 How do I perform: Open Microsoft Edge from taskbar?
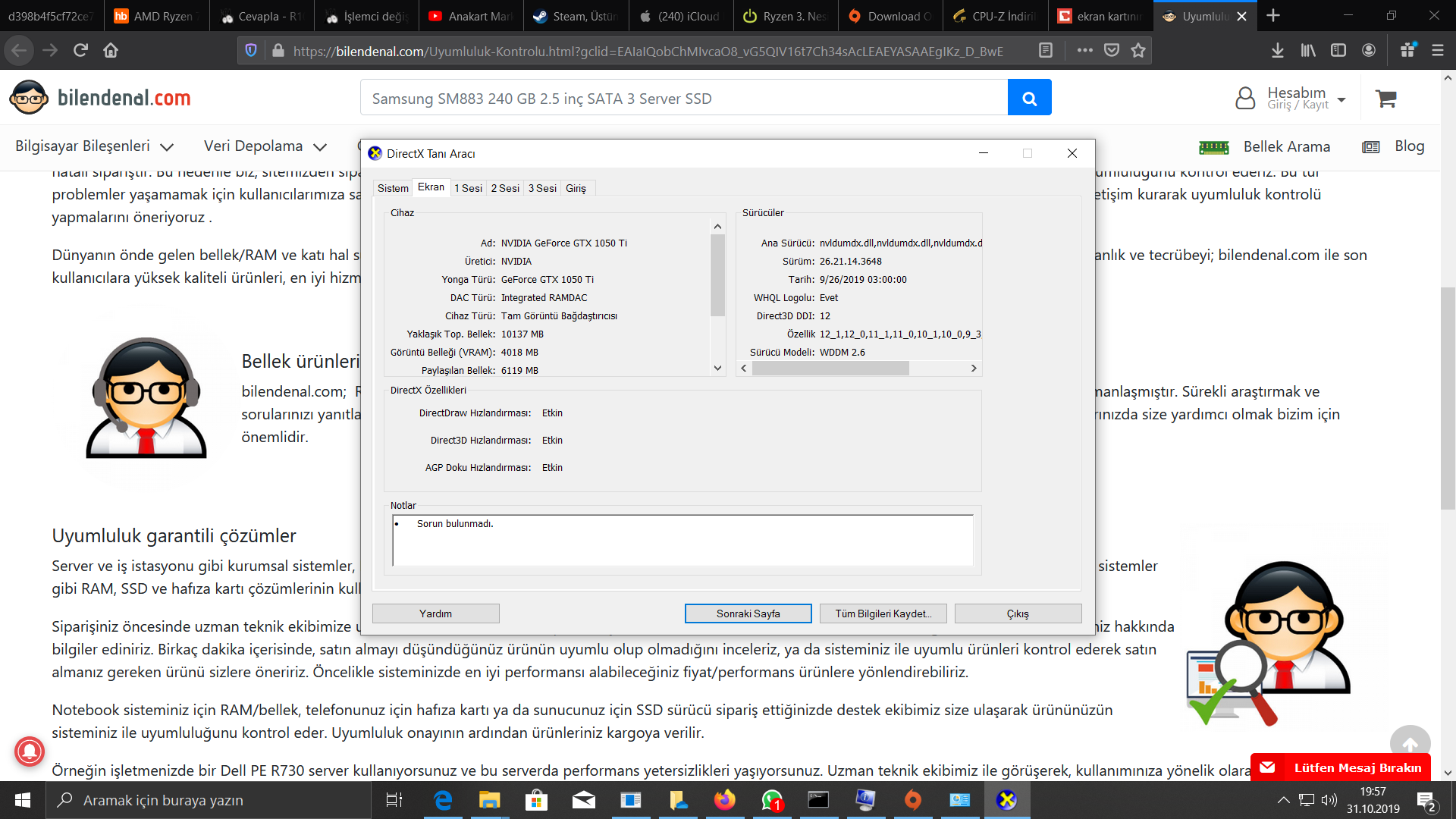(443, 800)
